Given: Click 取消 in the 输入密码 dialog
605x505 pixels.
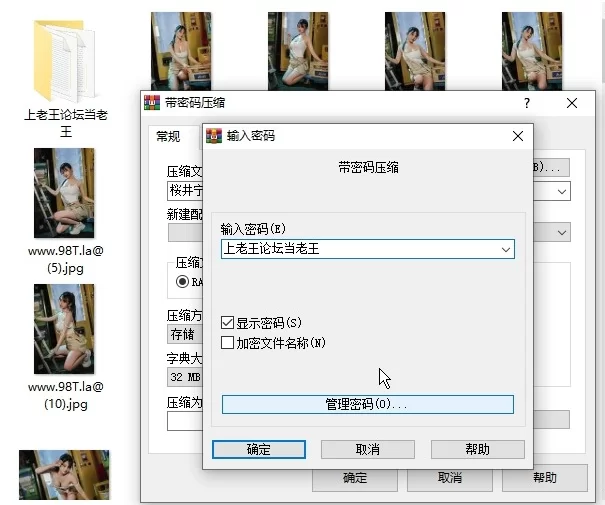Looking at the screenshot, I should pyautogui.click(x=368, y=449).
